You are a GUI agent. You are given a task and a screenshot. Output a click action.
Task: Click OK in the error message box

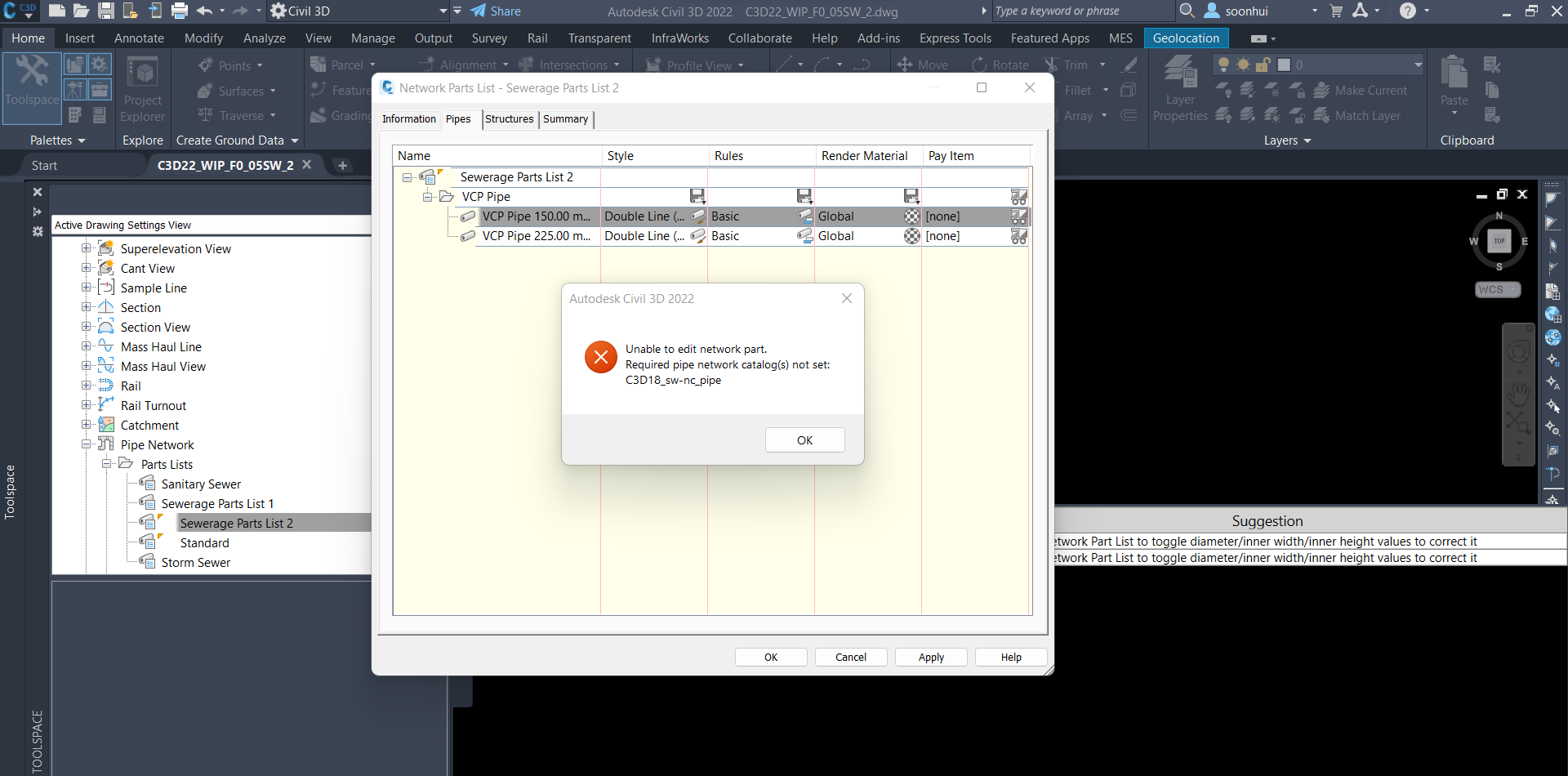point(804,440)
